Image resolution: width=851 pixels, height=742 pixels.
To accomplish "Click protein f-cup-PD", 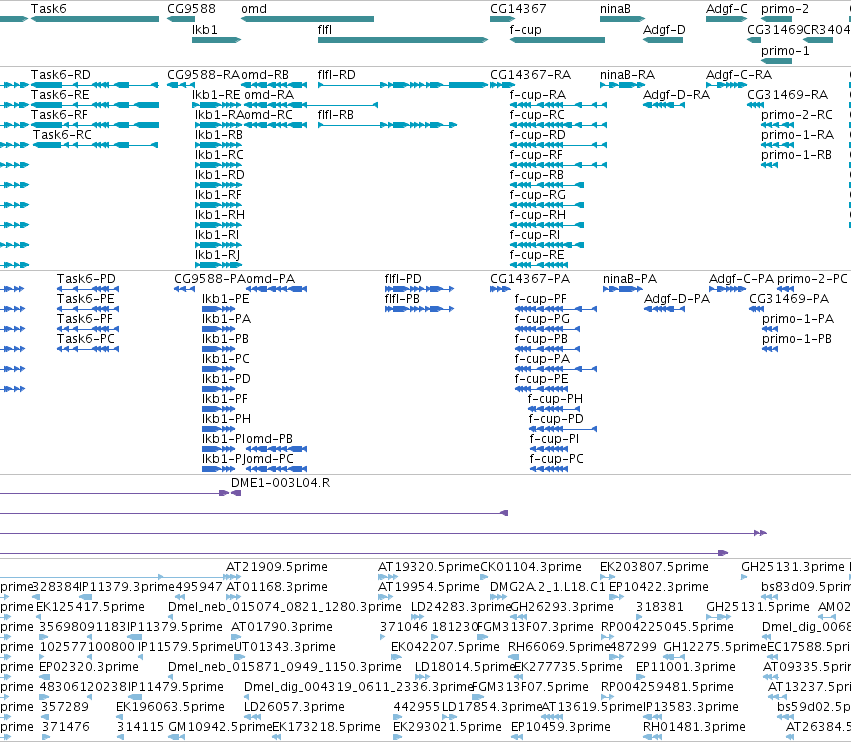I will point(563,429).
